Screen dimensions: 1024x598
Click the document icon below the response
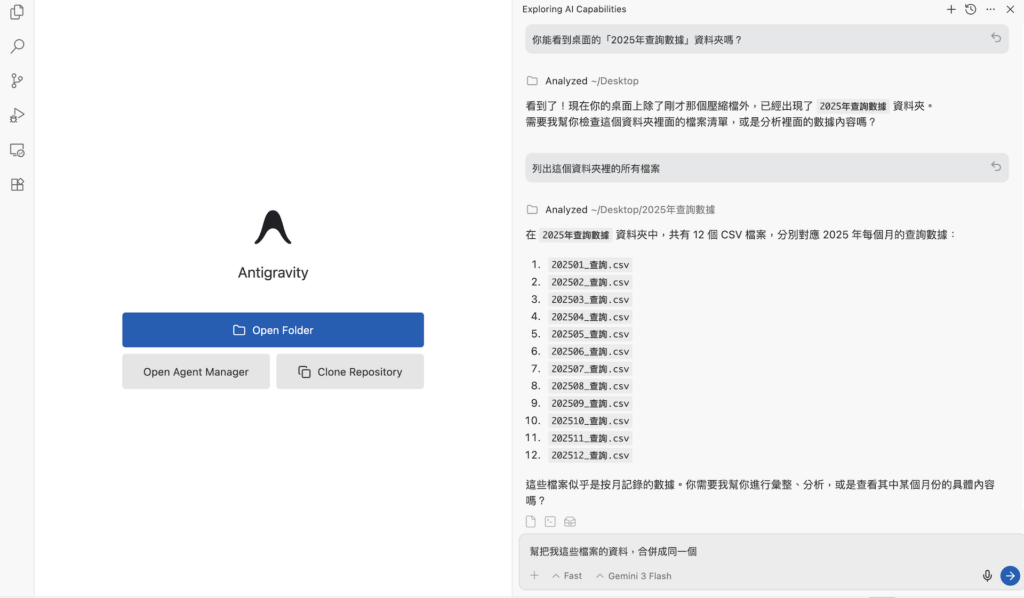[x=531, y=522]
